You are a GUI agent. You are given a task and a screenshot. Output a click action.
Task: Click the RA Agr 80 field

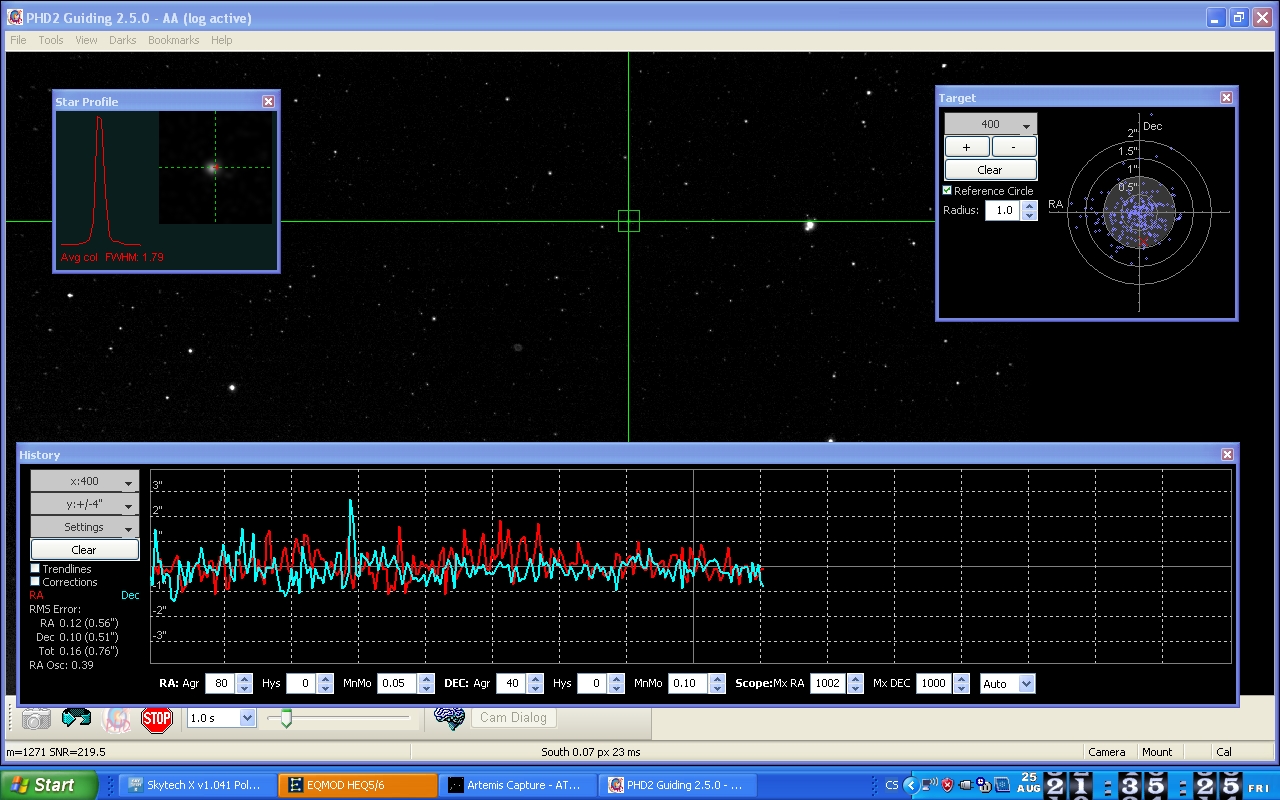[220, 684]
